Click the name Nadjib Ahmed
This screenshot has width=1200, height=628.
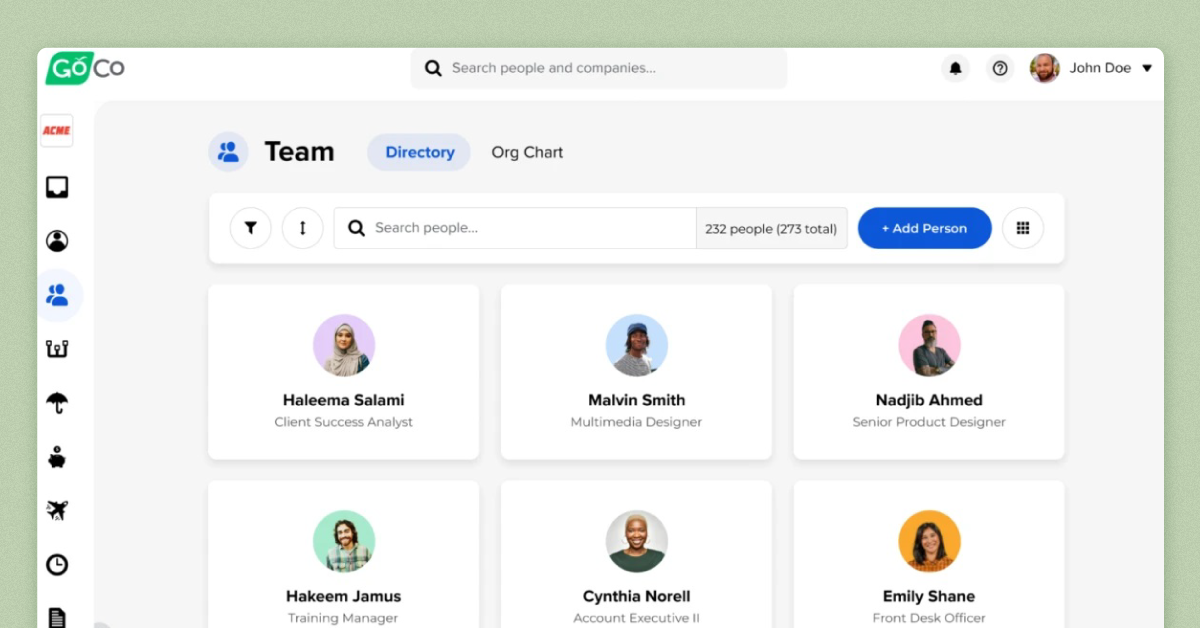point(929,400)
